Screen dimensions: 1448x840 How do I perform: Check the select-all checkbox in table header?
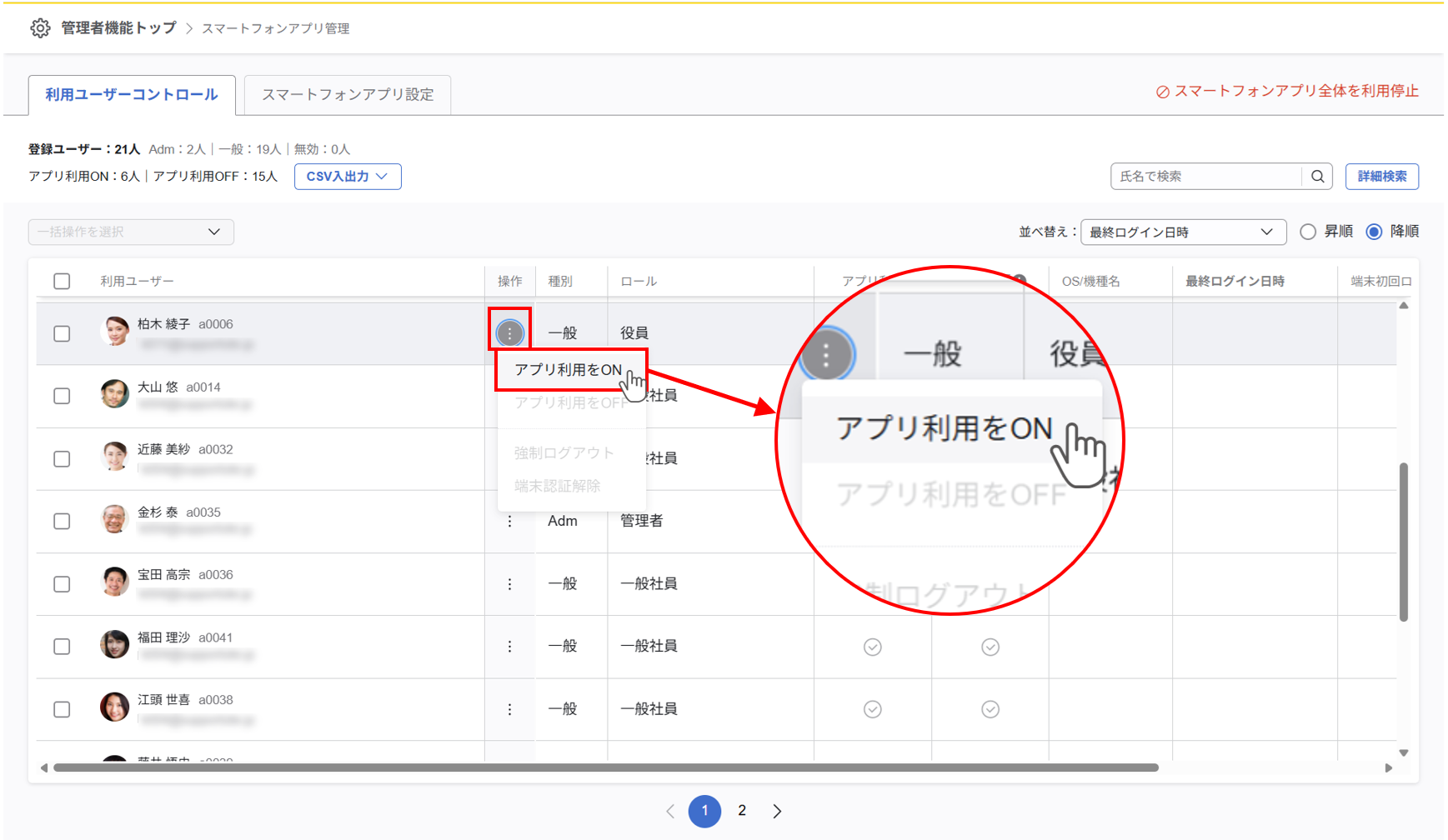point(62,282)
